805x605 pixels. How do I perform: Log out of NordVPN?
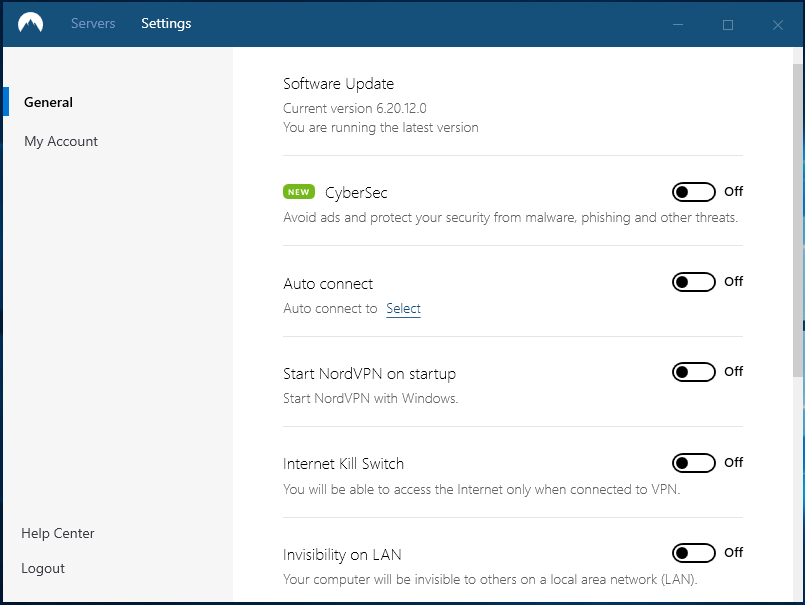tap(43, 568)
